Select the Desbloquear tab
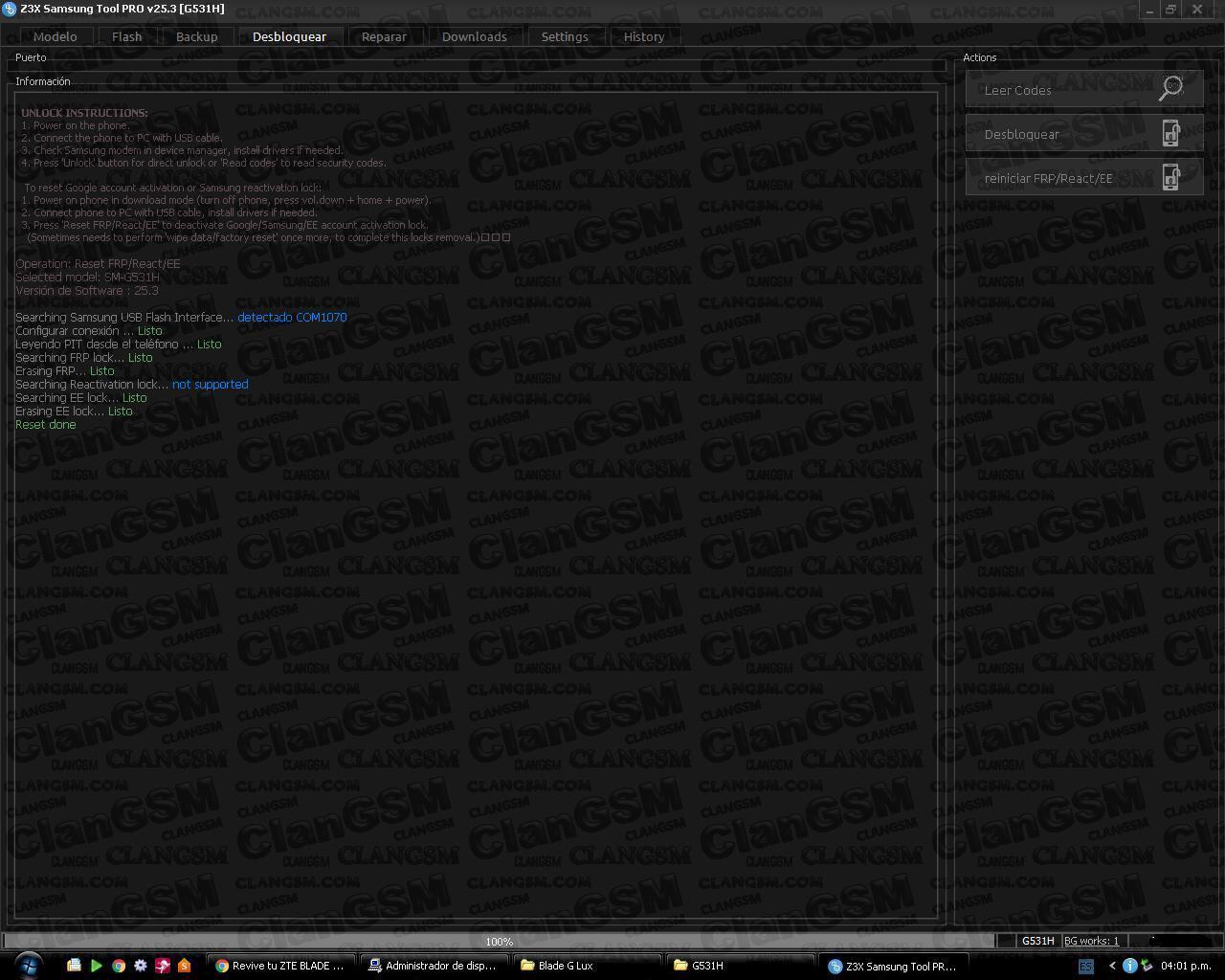Screen dimensions: 1225x980 pyautogui.click(x=289, y=36)
